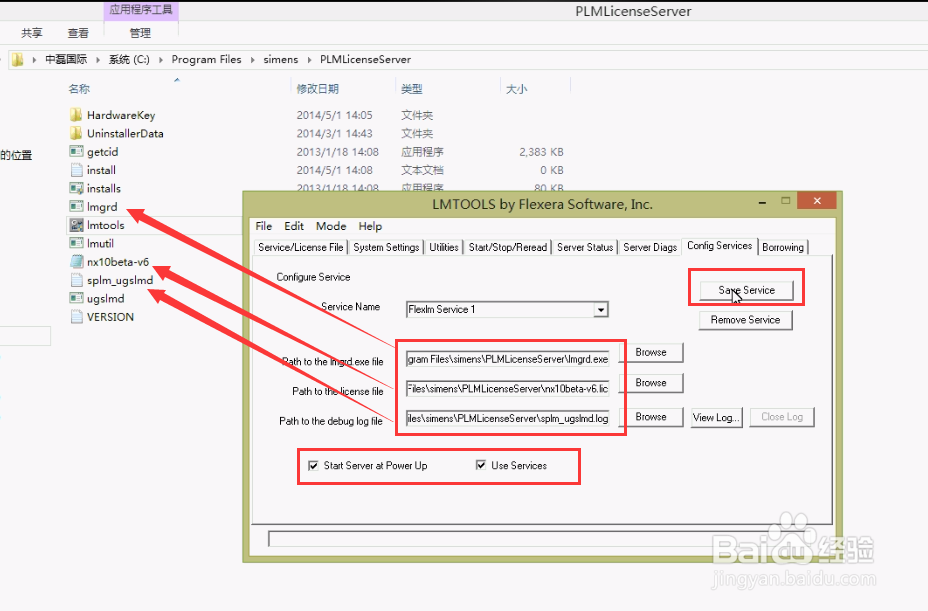The height and width of the screenshot is (611, 928).
Task: Switch to System Settings tab
Action: [386, 247]
